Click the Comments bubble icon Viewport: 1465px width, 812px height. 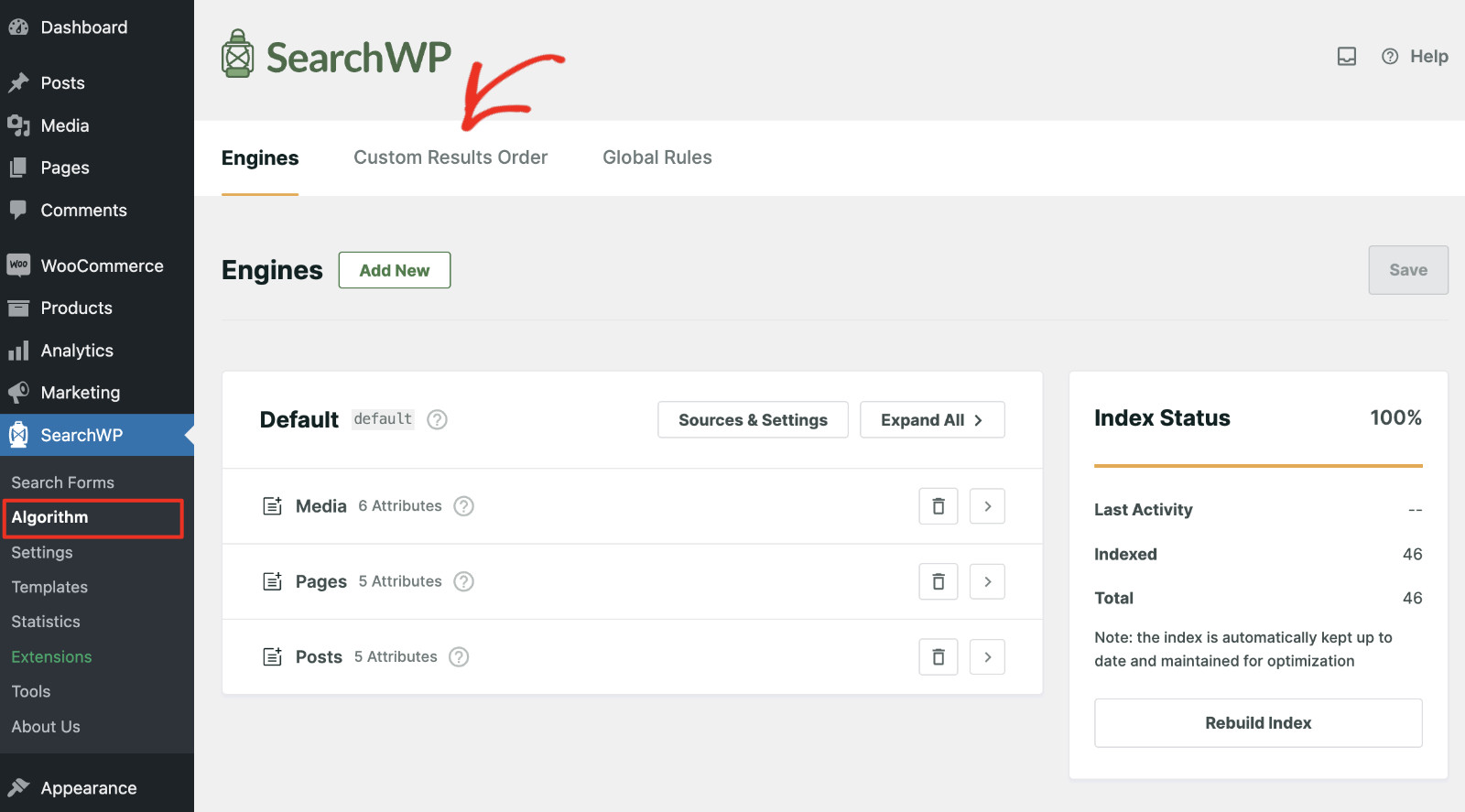pos(18,211)
